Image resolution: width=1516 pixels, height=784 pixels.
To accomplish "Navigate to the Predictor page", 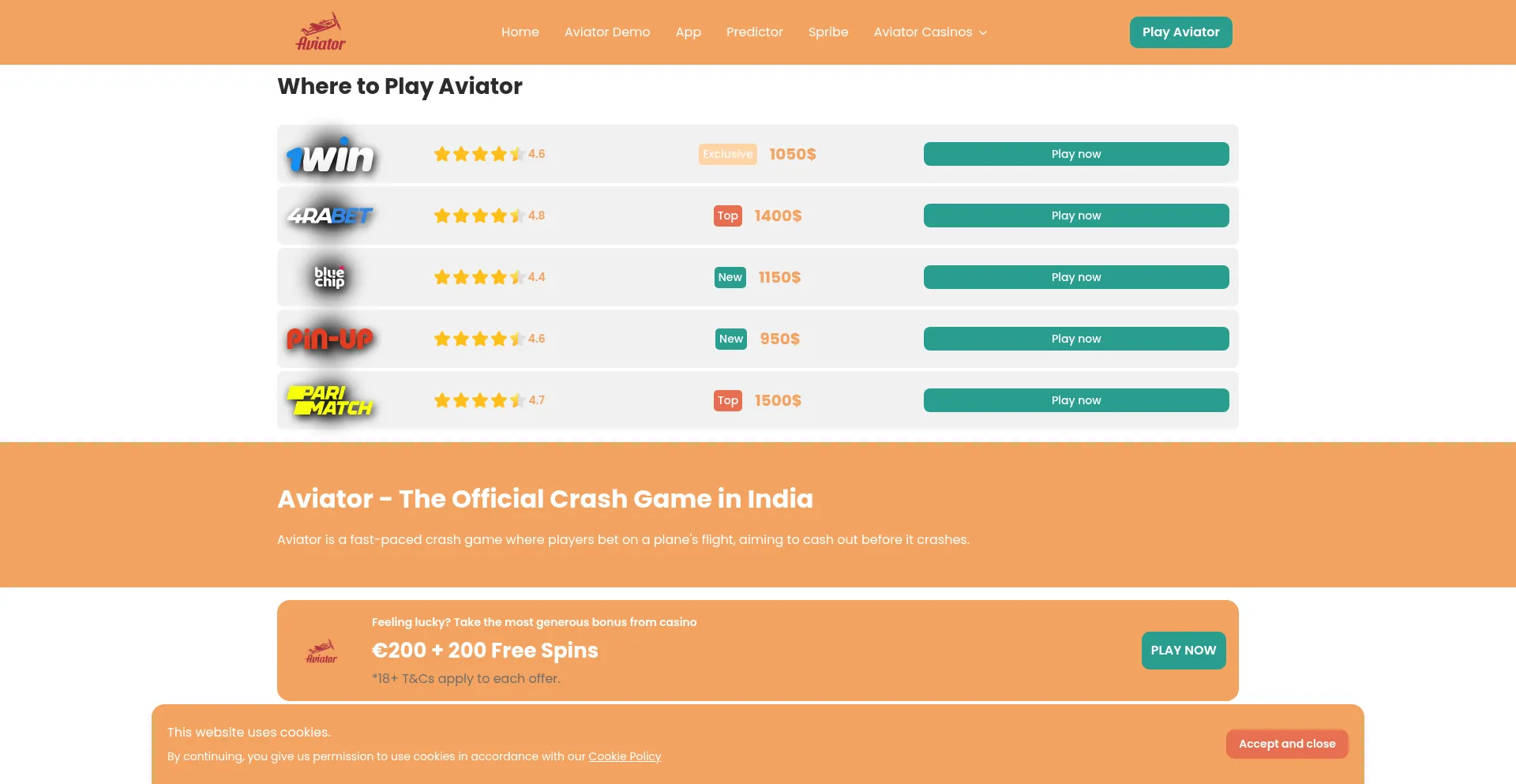I will [x=755, y=32].
